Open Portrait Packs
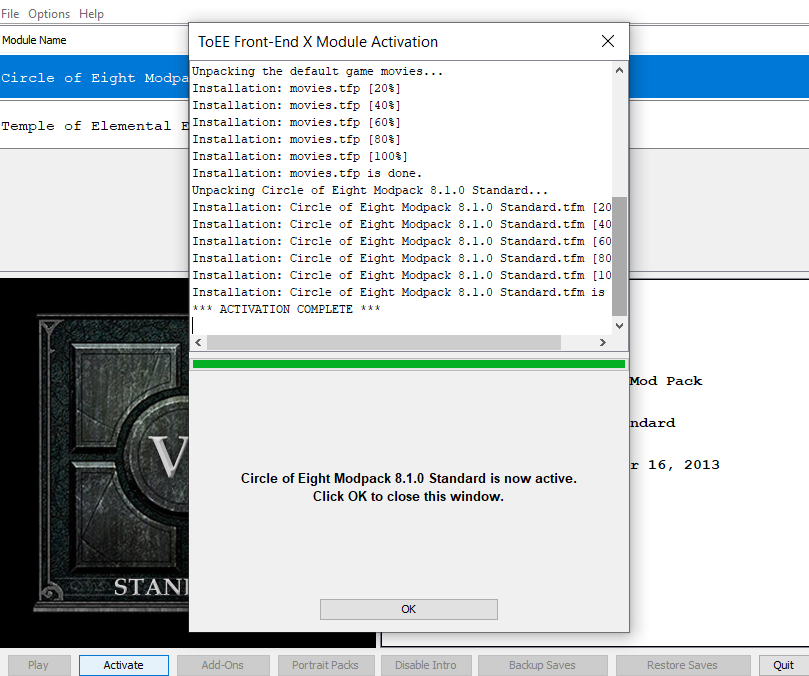Viewport: 809px width, 676px height. click(326, 665)
